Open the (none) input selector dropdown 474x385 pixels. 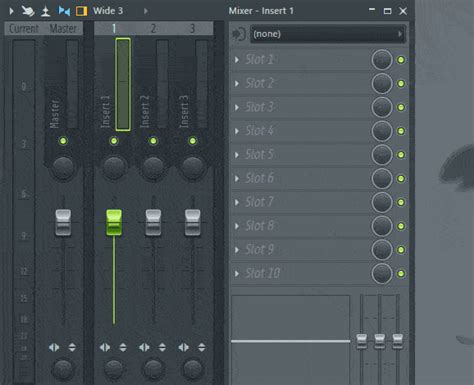click(328, 34)
